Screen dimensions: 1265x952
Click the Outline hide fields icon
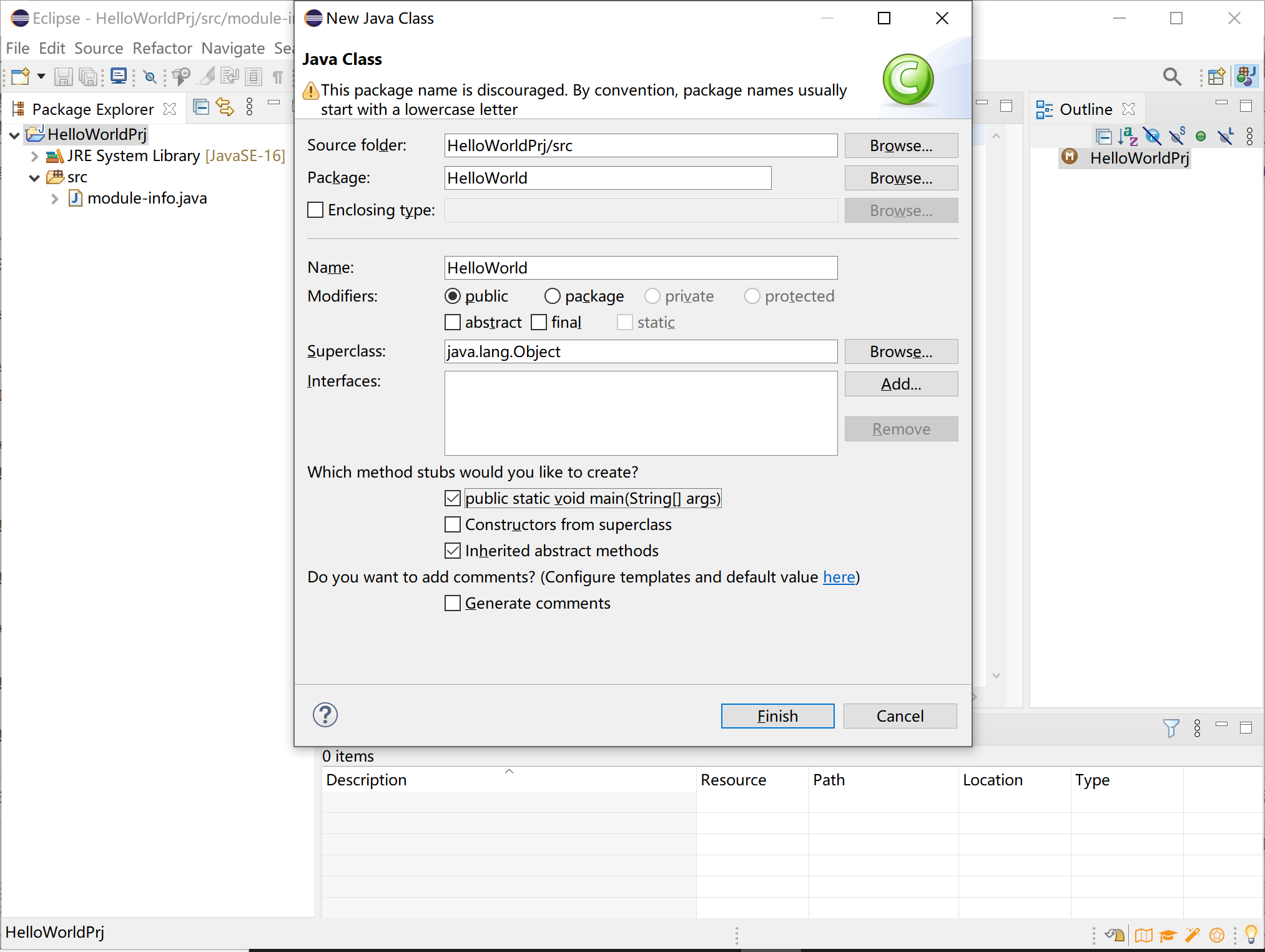(1153, 136)
